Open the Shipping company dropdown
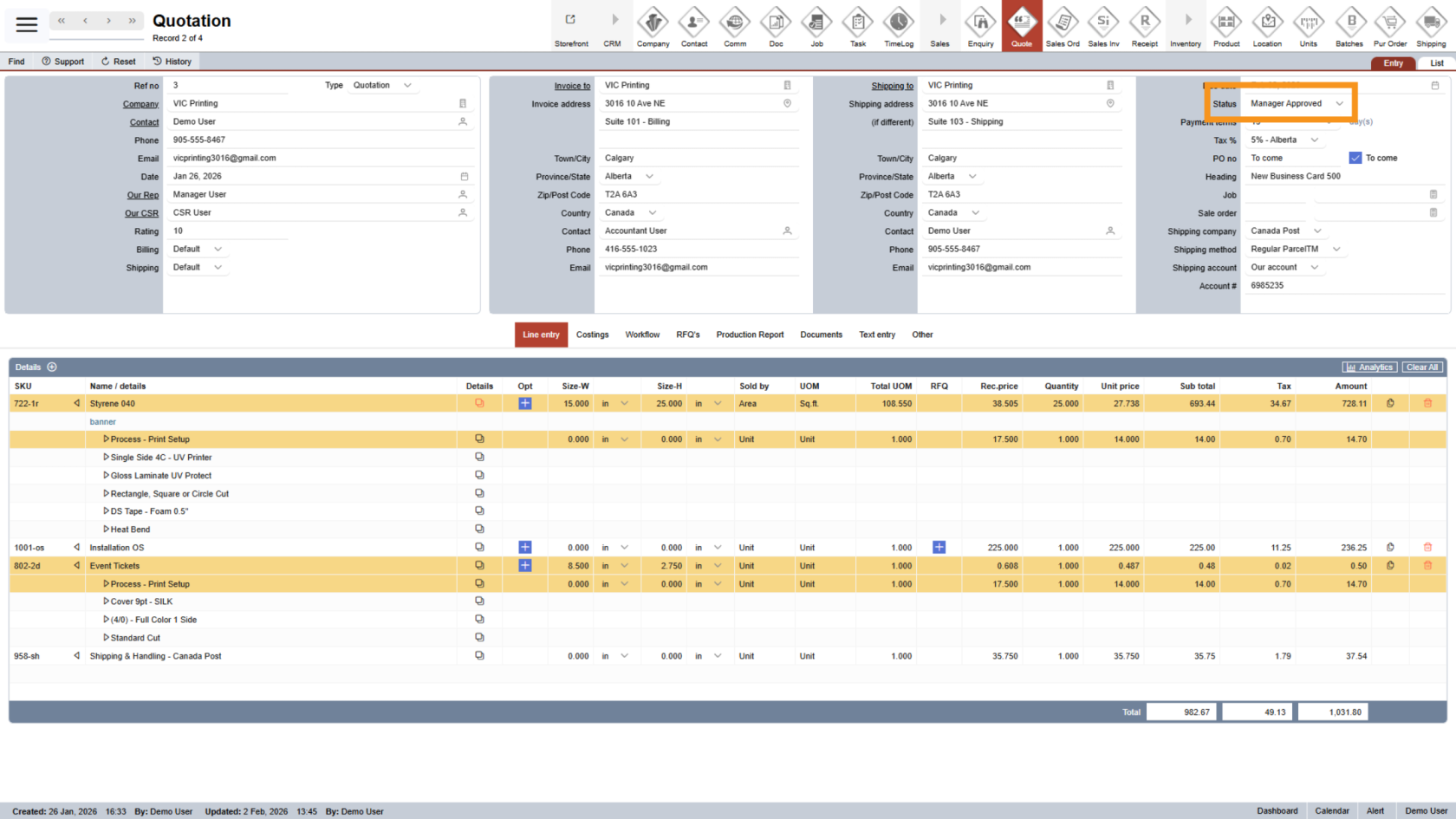This screenshot has height=819, width=1456. point(1317,231)
